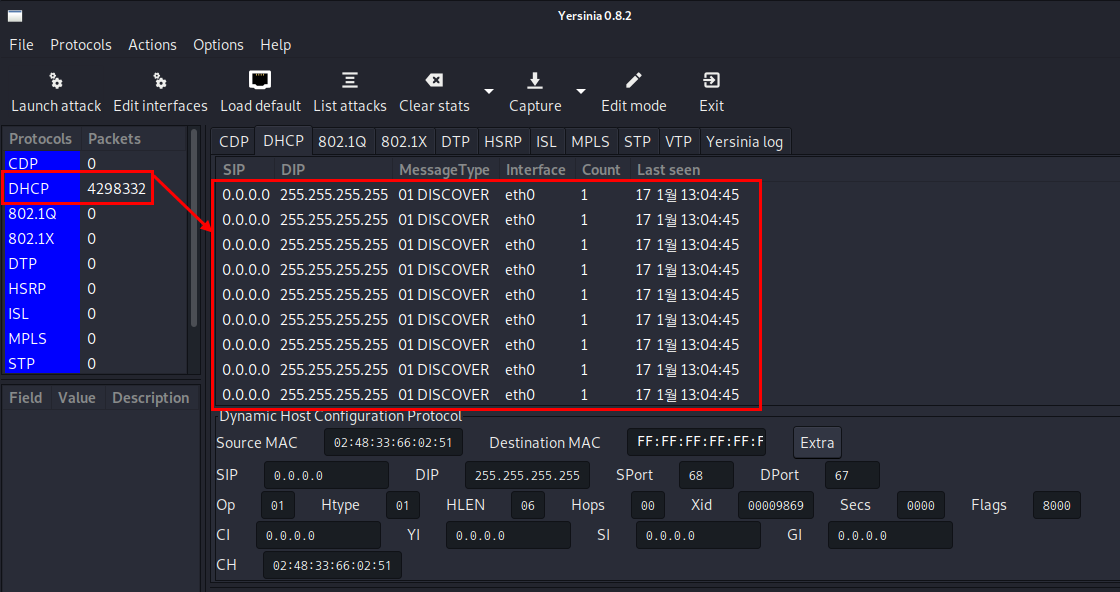1120x592 pixels.
Task: Switch to the 802.1Q tab
Action: click(x=342, y=141)
